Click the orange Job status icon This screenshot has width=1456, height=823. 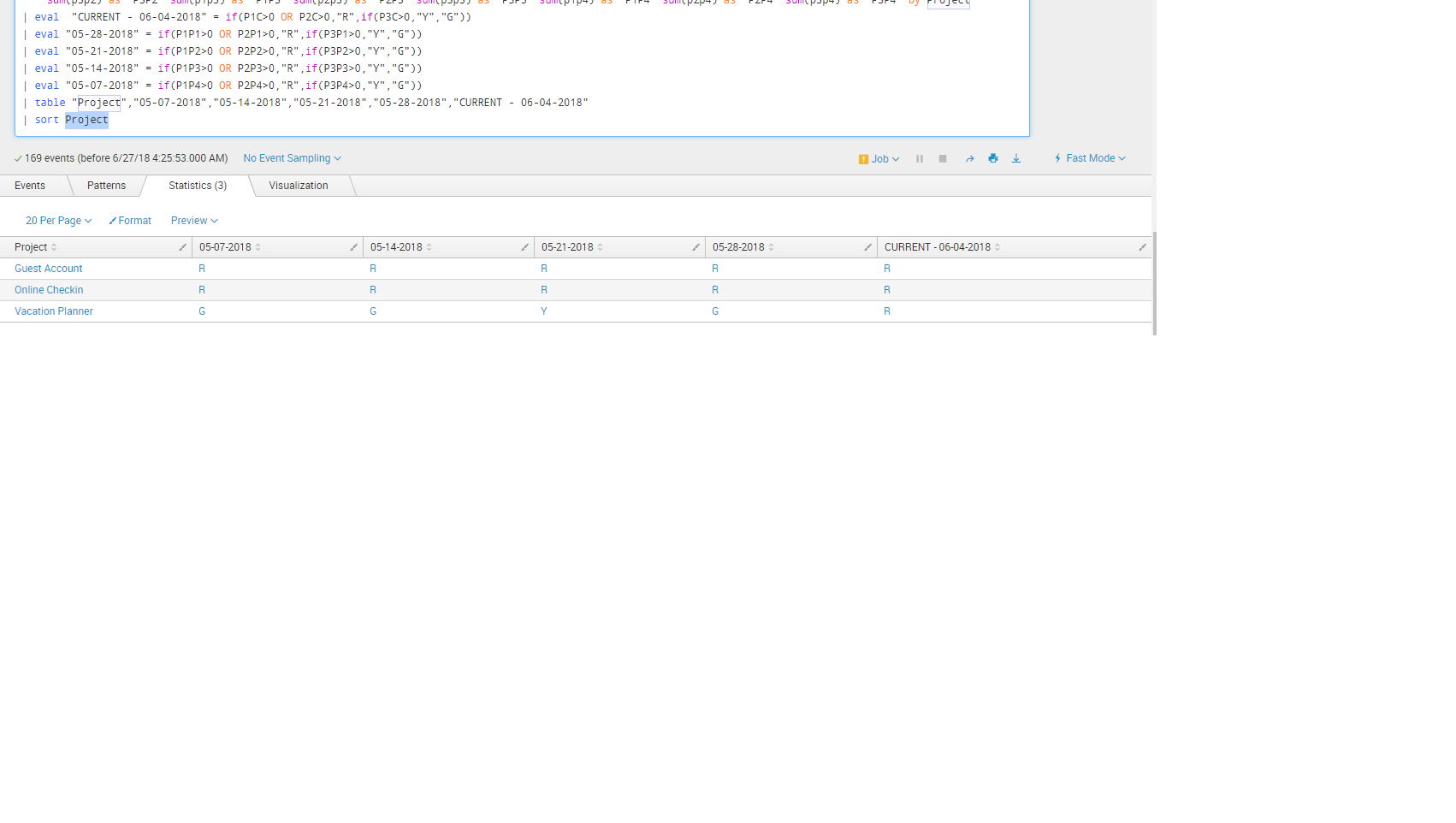point(863,159)
